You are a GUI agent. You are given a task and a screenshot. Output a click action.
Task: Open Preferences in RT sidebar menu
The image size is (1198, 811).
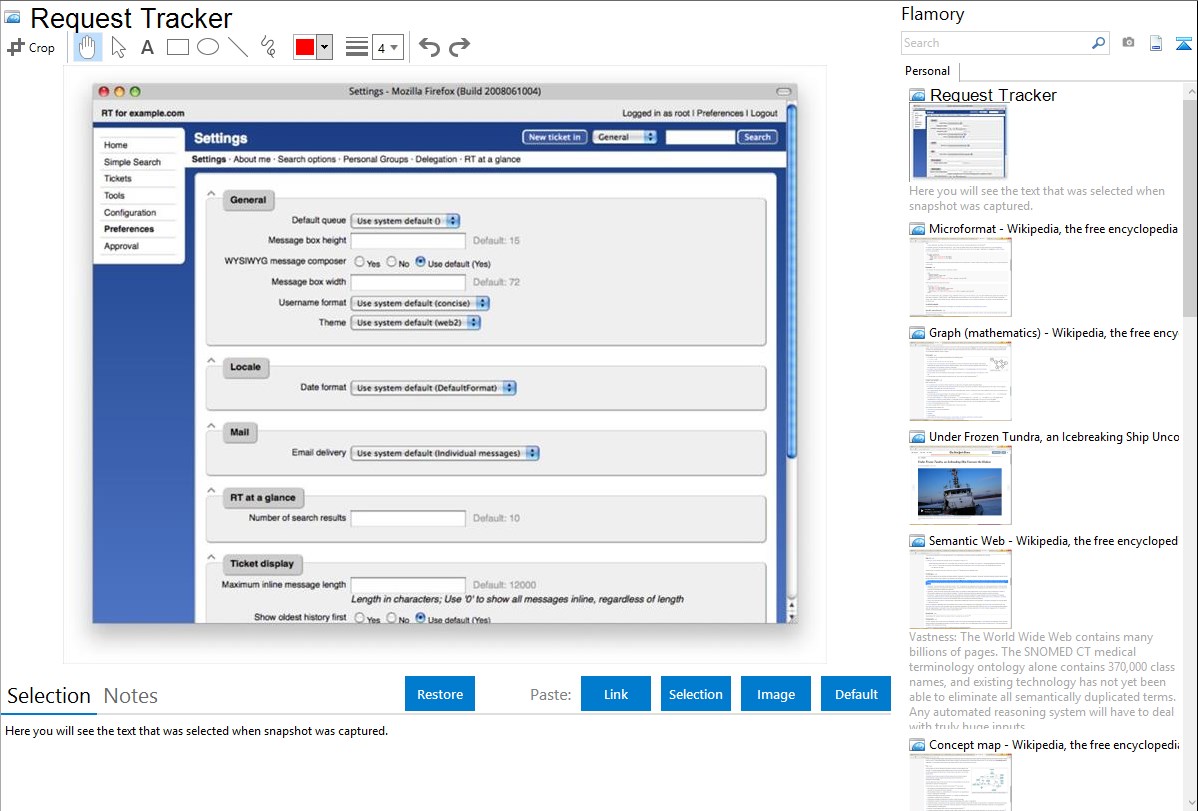click(129, 229)
